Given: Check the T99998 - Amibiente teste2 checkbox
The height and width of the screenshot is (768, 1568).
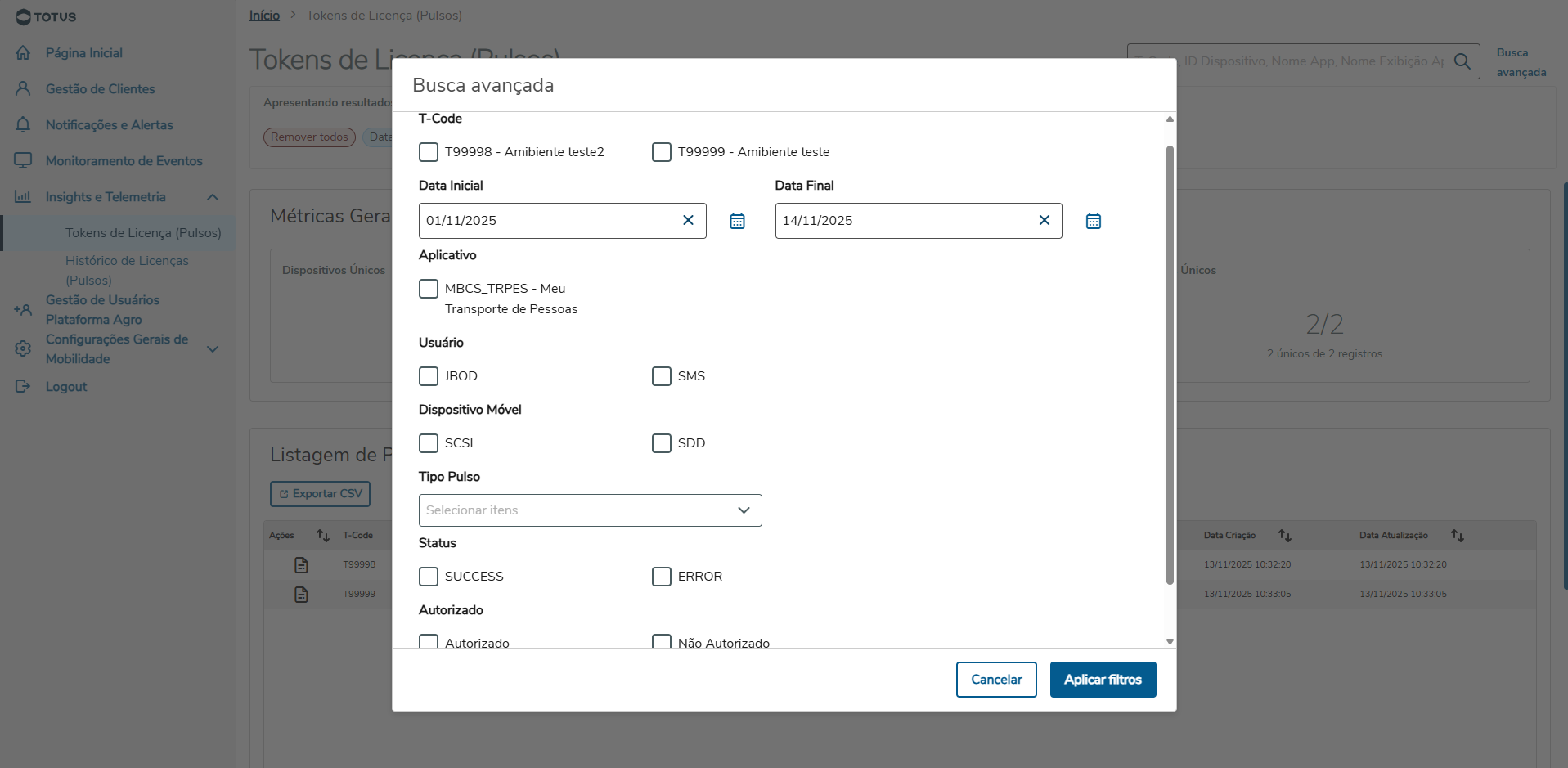Looking at the screenshot, I should (x=429, y=152).
